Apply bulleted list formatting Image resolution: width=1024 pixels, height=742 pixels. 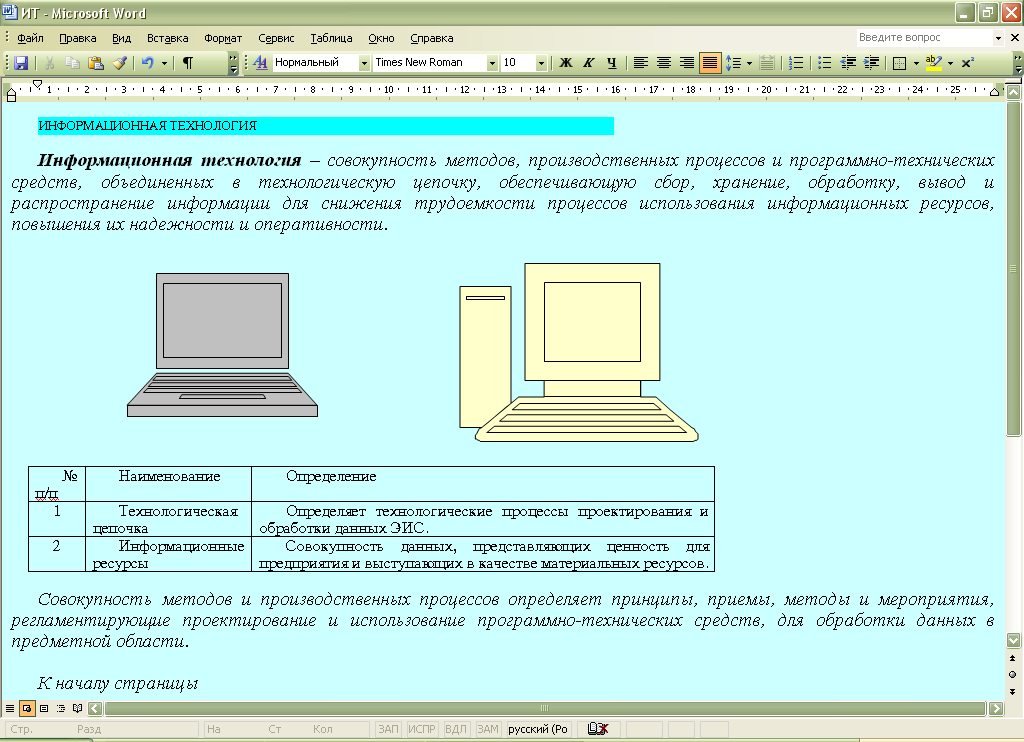pos(824,63)
